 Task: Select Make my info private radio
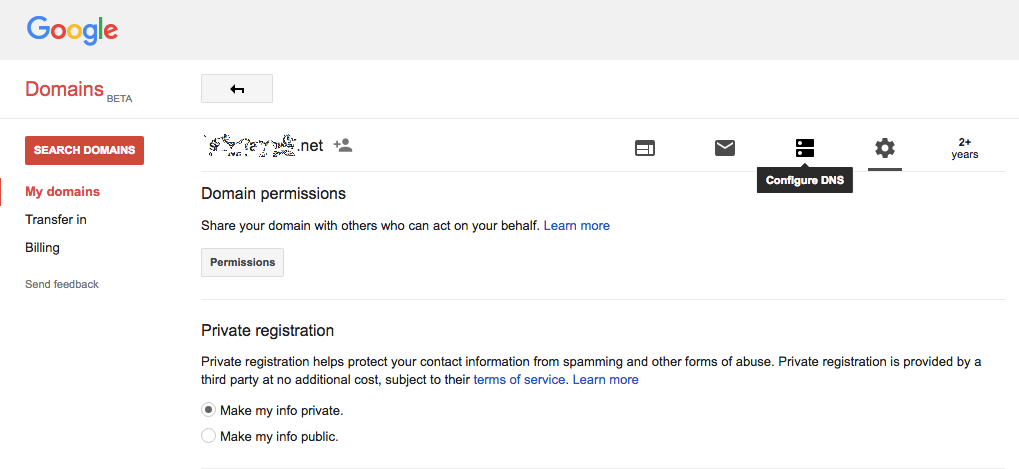click(x=209, y=411)
